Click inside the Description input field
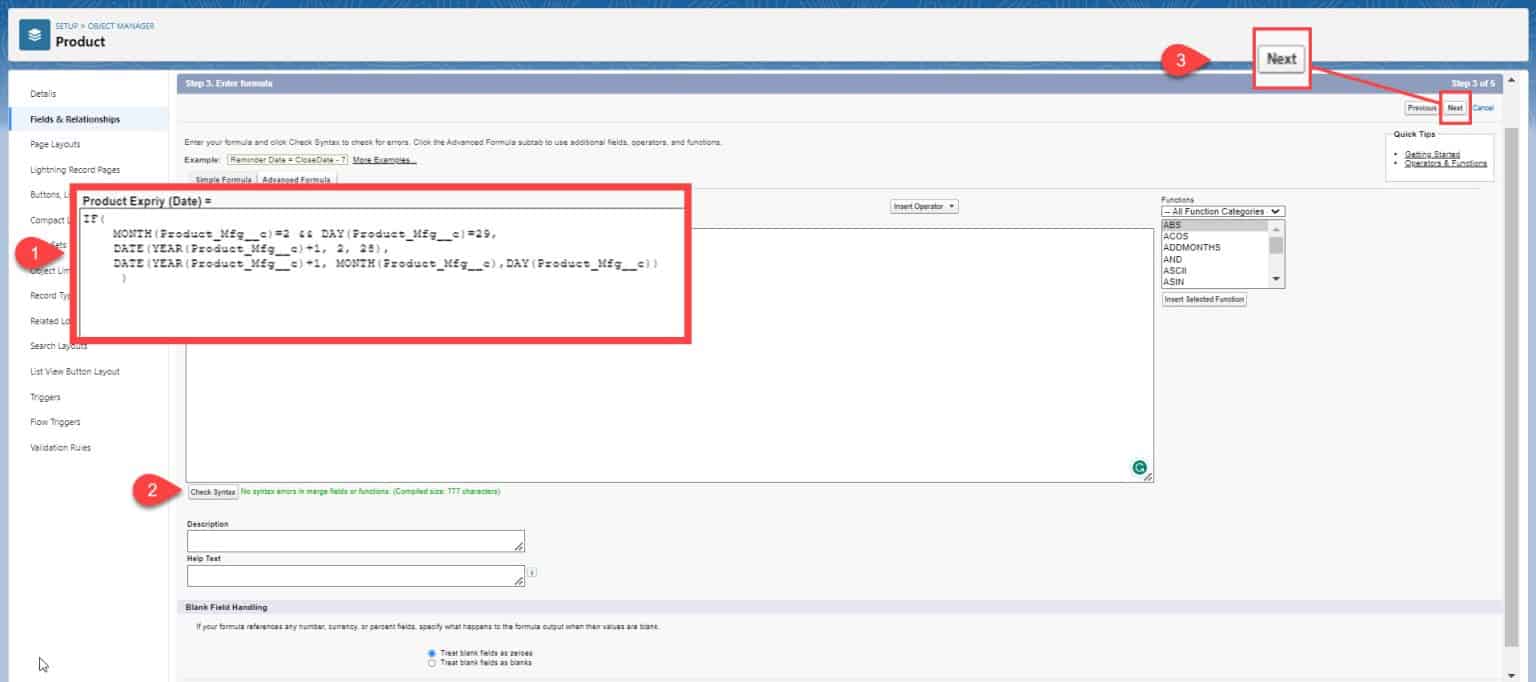Image resolution: width=1536 pixels, height=682 pixels. tap(355, 540)
